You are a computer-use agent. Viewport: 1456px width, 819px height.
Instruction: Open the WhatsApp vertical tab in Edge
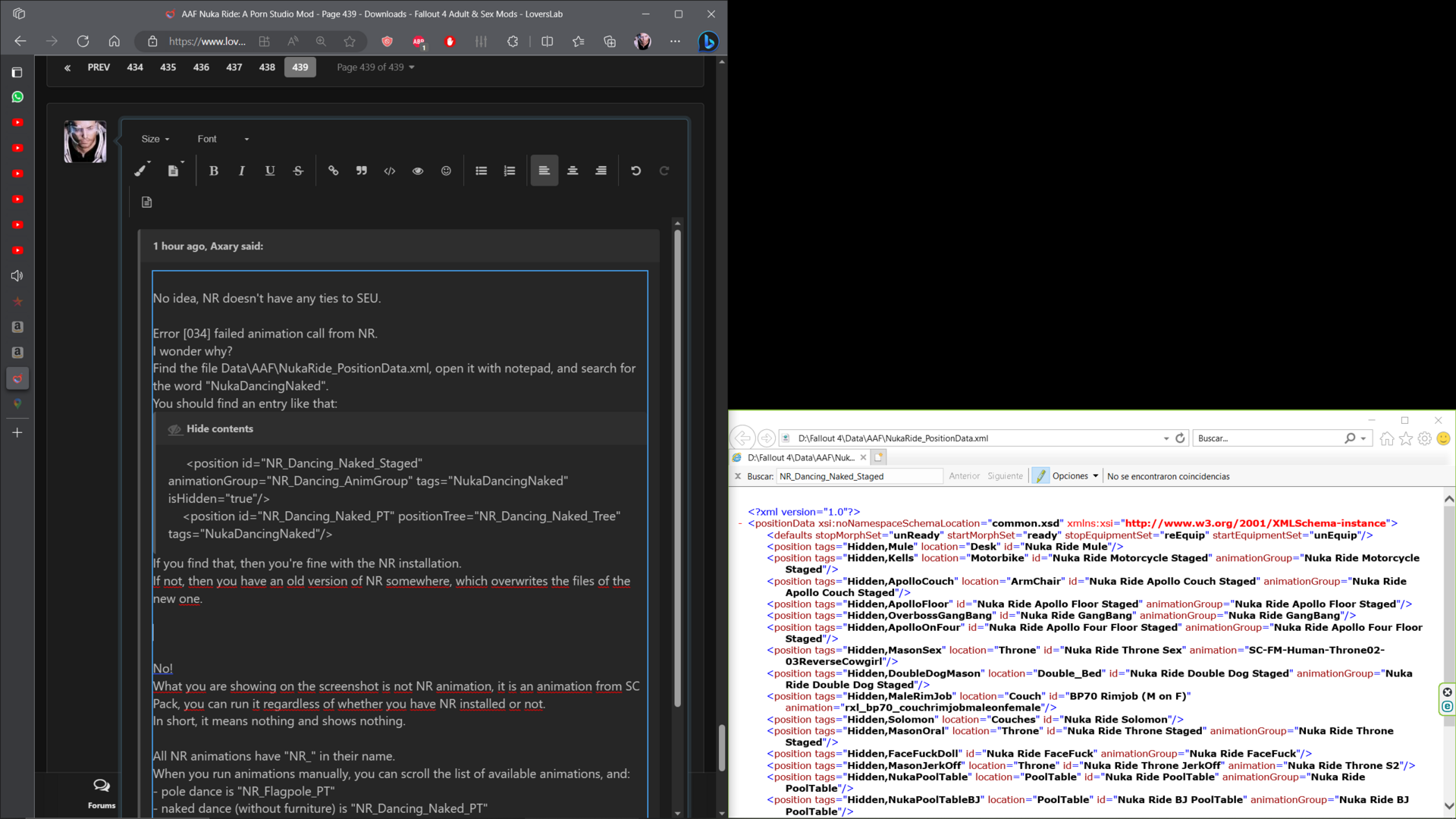[x=17, y=97]
